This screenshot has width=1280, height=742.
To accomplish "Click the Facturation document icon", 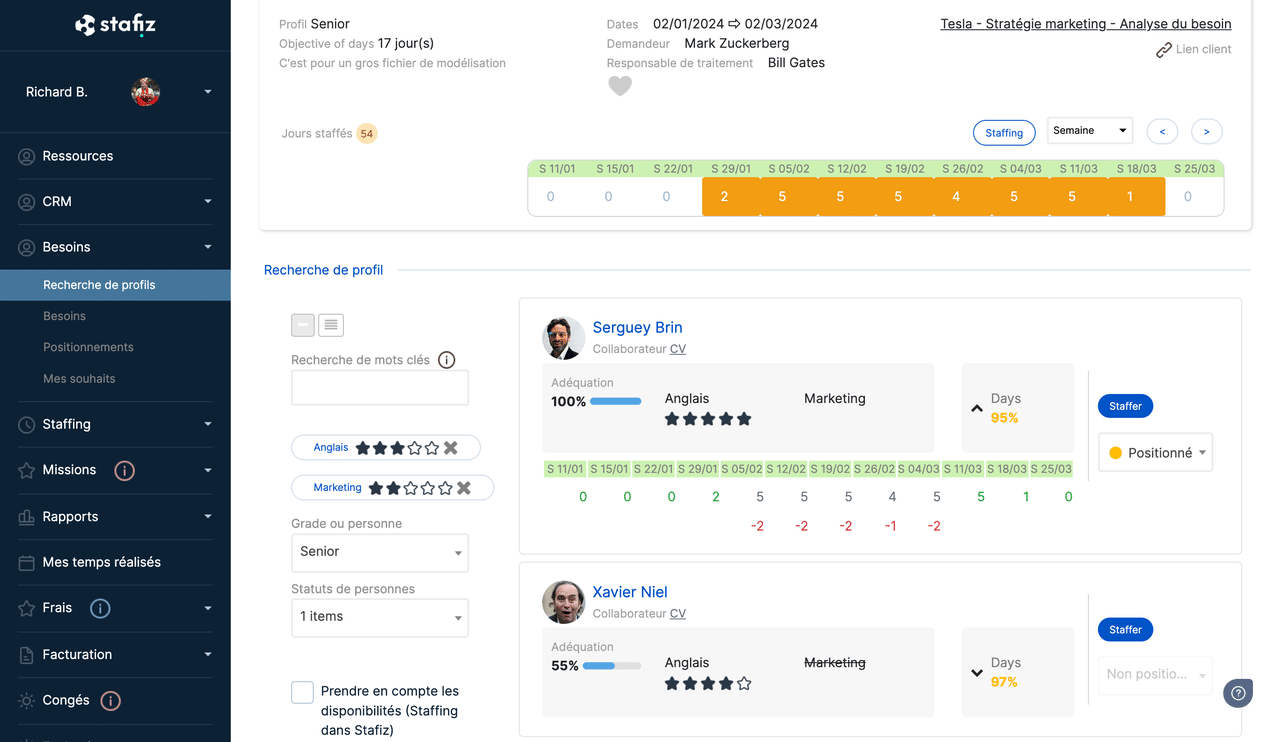I will (x=27, y=655).
